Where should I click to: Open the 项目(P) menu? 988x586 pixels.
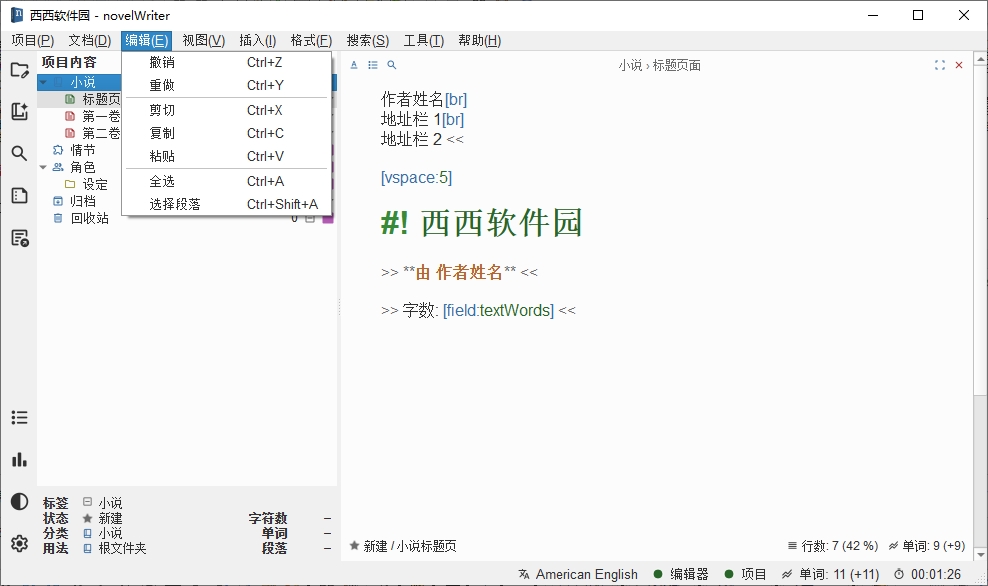tap(33, 40)
